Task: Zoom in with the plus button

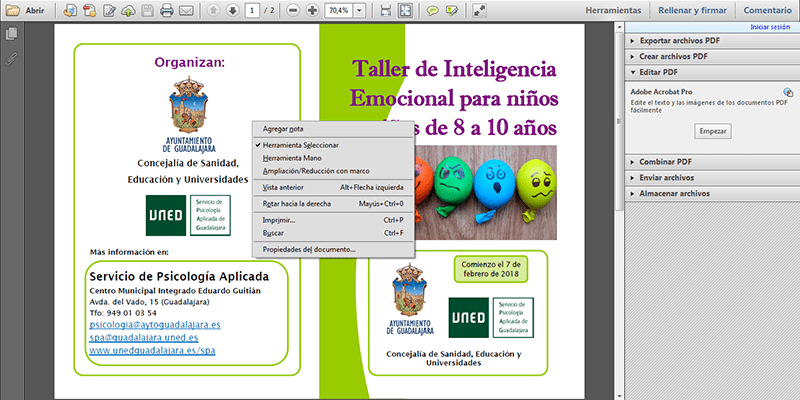Action: (313, 10)
